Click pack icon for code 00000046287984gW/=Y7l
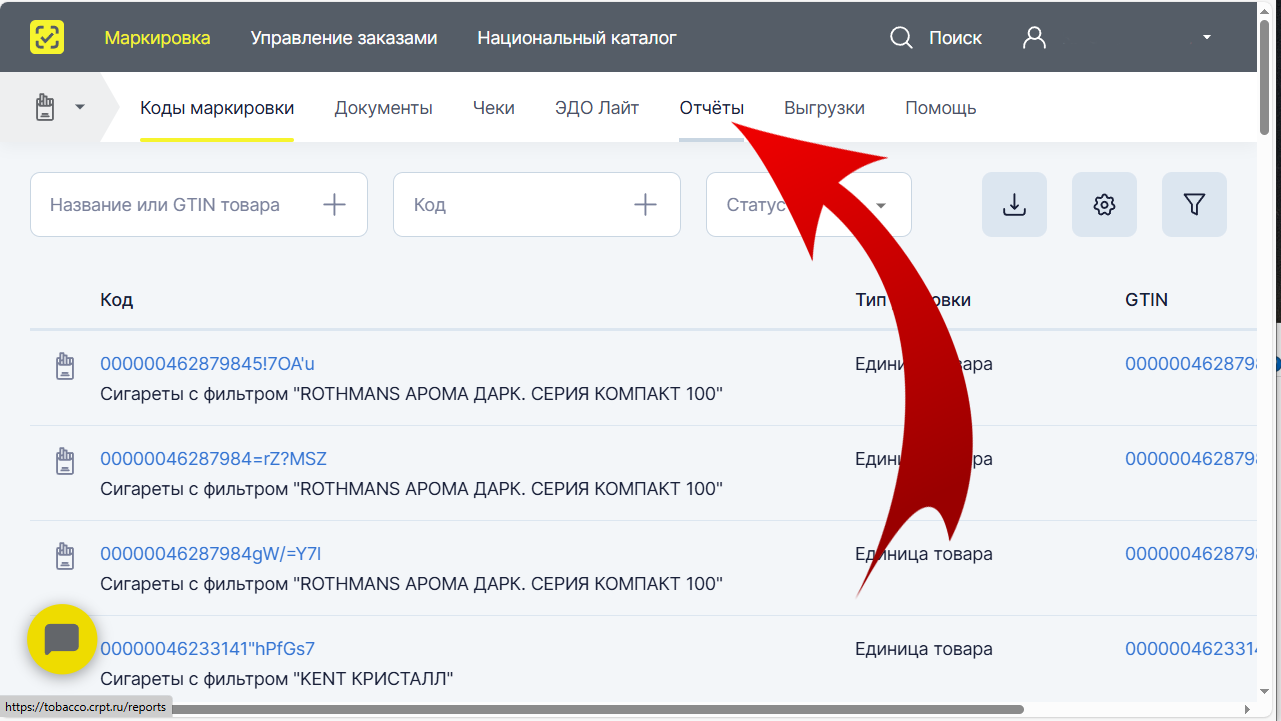 (64, 556)
